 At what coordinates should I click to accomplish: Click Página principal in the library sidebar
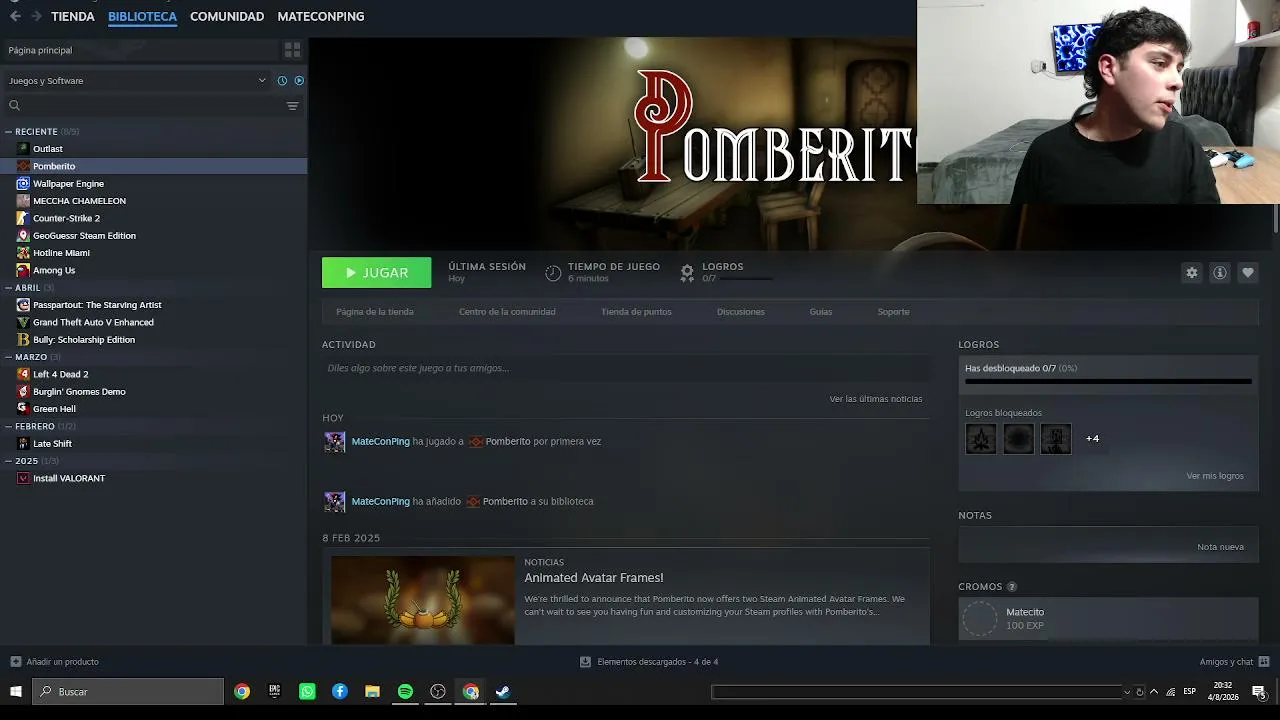(40, 50)
